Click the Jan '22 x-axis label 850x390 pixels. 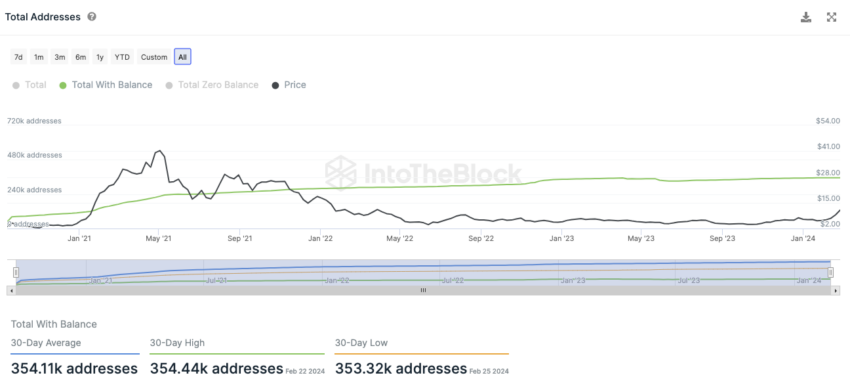pyautogui.click(x=320, y=238)
